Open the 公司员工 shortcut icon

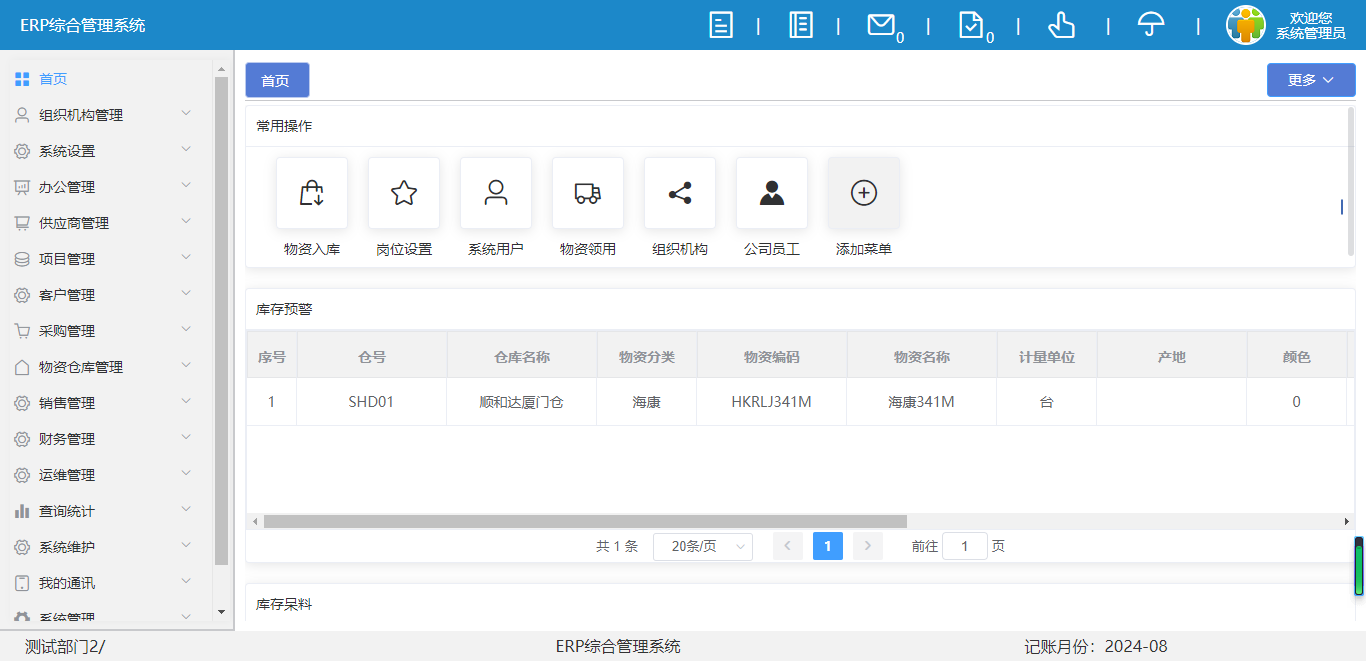tap(772, 193)
